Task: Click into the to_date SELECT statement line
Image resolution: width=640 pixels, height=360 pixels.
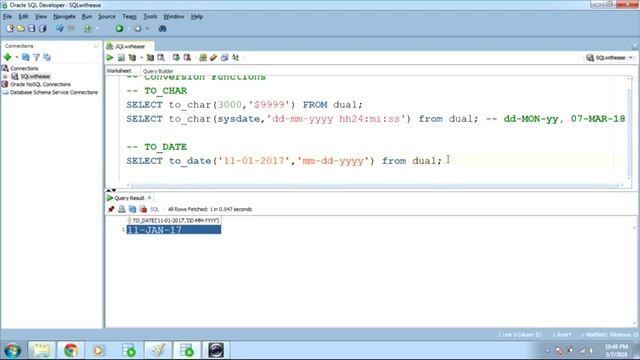Action: [284, 161]
